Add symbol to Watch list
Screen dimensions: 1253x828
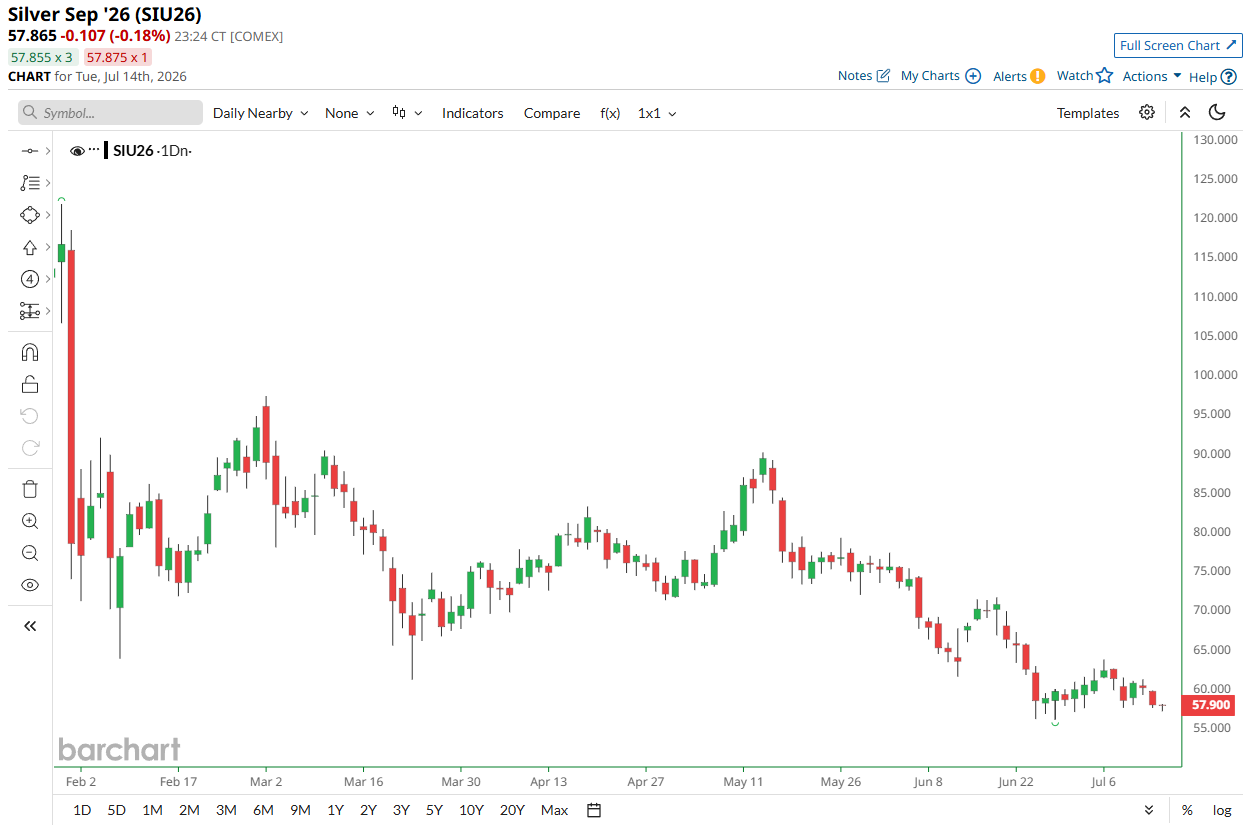pos(1085,76)
